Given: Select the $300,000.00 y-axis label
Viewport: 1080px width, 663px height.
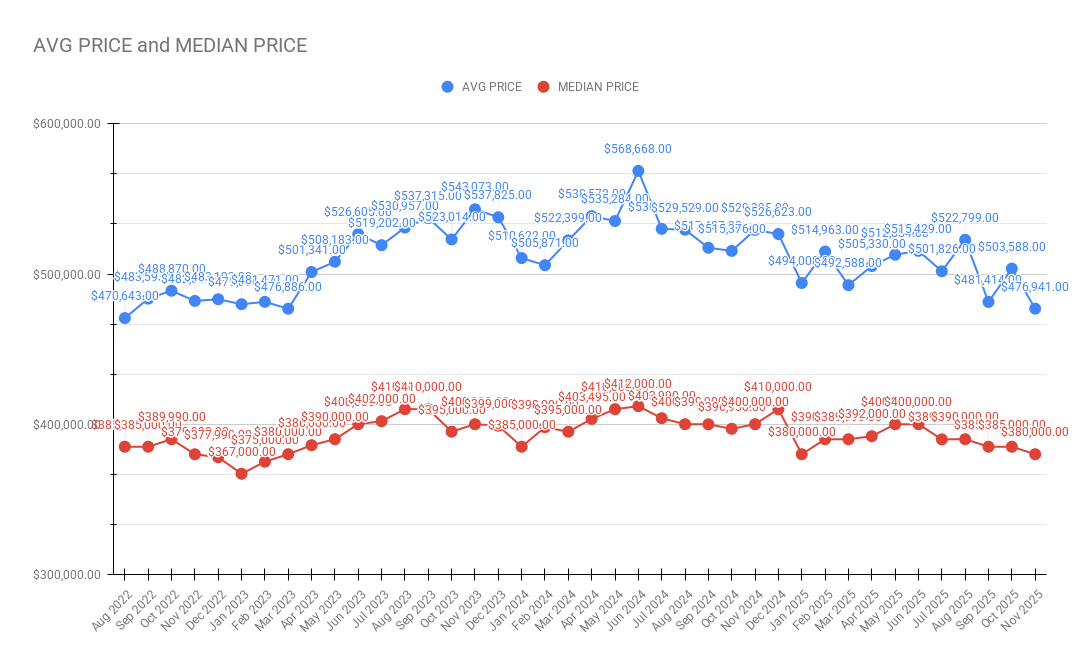Looking at the screenshot, I should tap(68, 575).
